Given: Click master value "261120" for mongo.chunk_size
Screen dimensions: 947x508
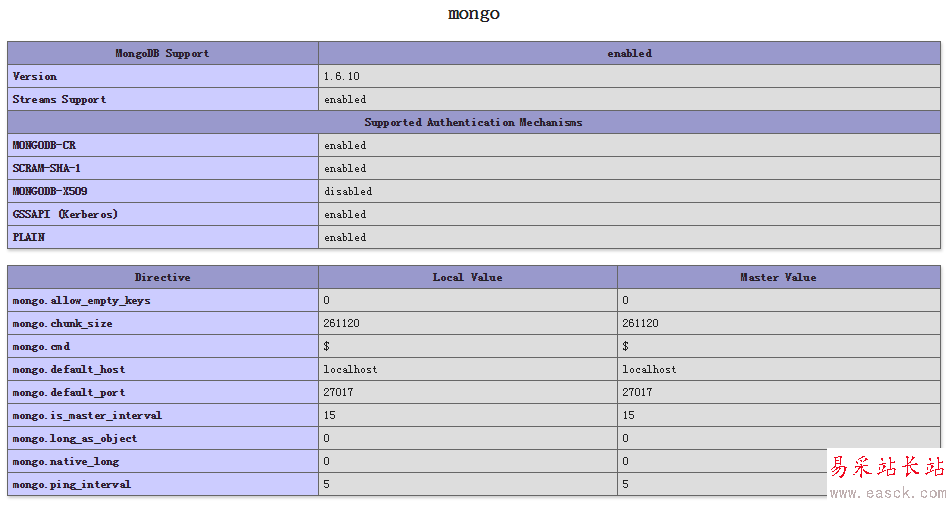Looking at the screenshot, I should pos(640,323).
